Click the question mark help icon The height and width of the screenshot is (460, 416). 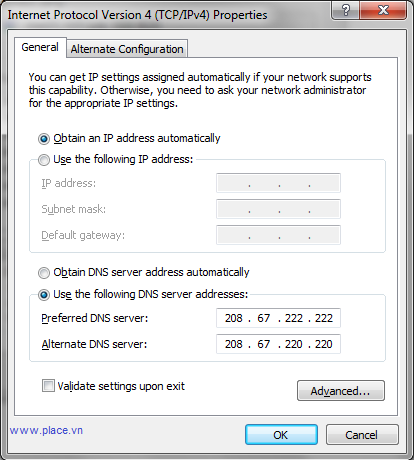[x=346, y=10]
